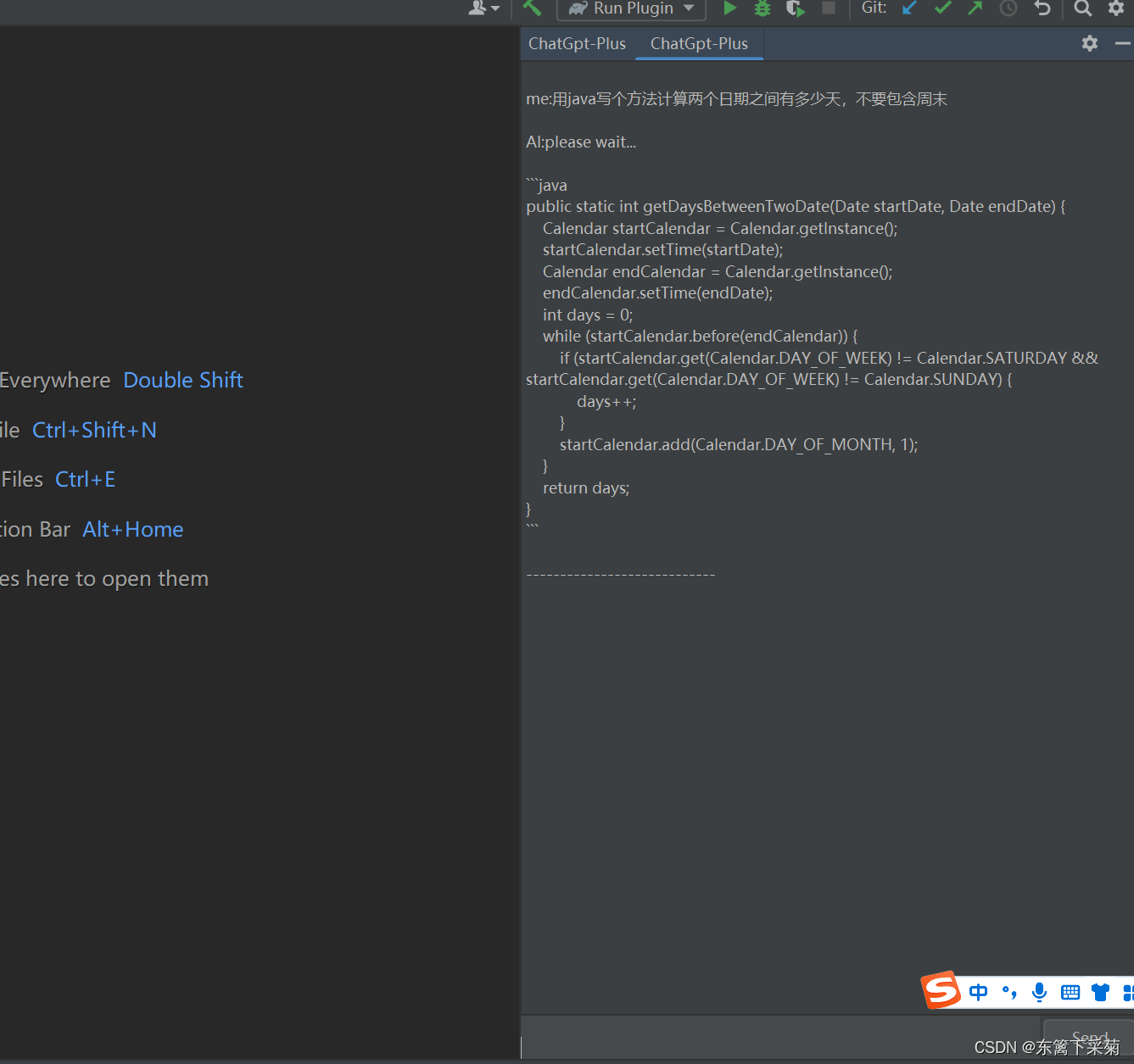Image resolution: width=1134 pixels, height=1064 pixels.
Task: Select the first ChatGpt-Plus tab
Action: [x=576, y=43]
